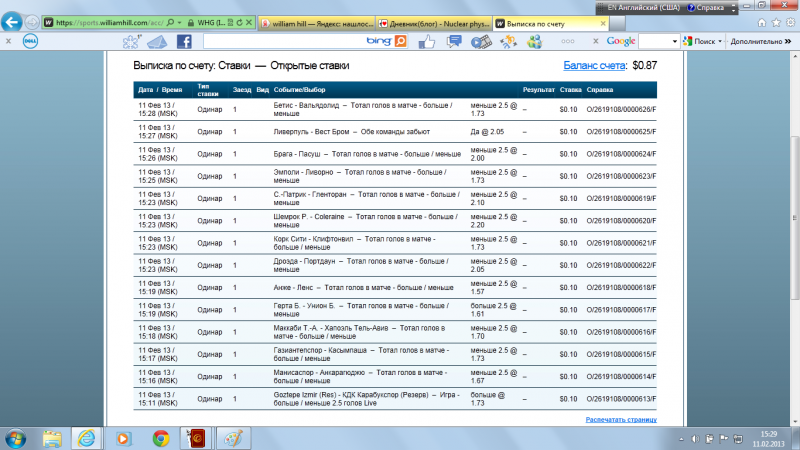800x450 pixels.
Task: Click the thumbs-up Like toolbar icon
Action: click(427, 41)
